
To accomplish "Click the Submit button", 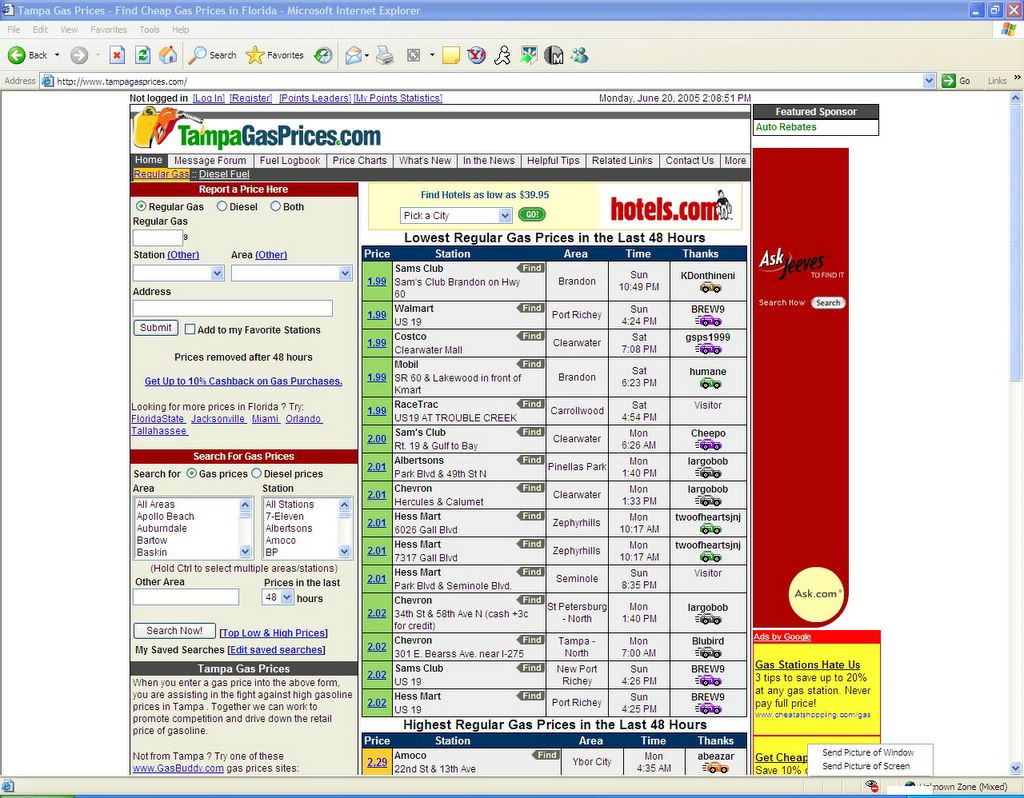I will pyautogui.click(x=155, y=328).
